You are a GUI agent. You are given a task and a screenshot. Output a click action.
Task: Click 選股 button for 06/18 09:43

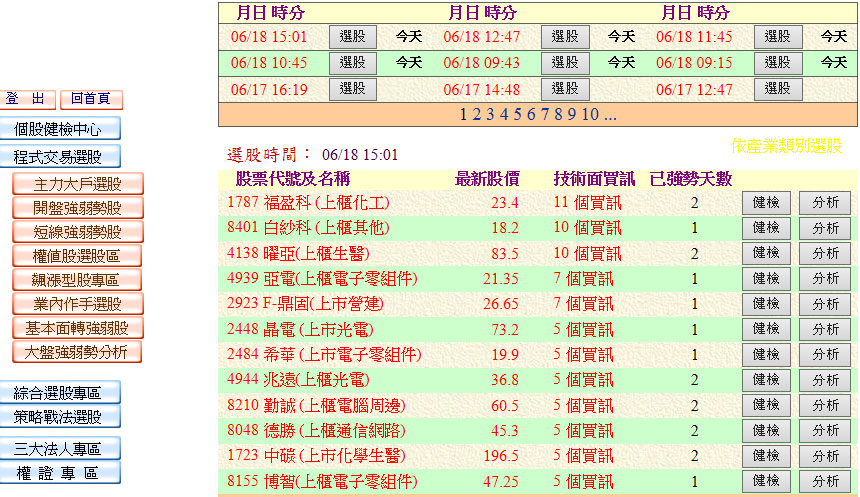point(565,63)
